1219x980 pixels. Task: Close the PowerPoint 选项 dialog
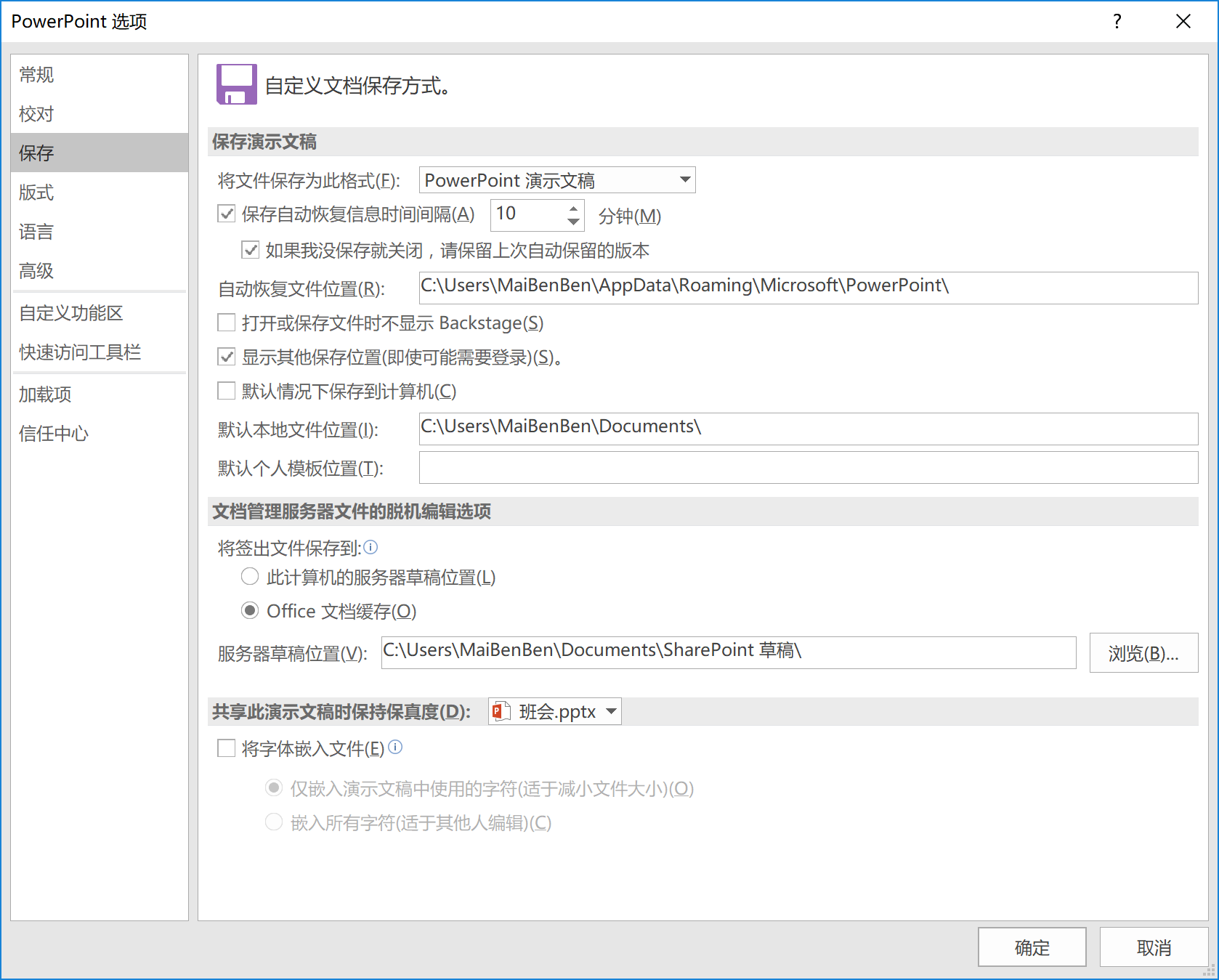coord(1183,21)
